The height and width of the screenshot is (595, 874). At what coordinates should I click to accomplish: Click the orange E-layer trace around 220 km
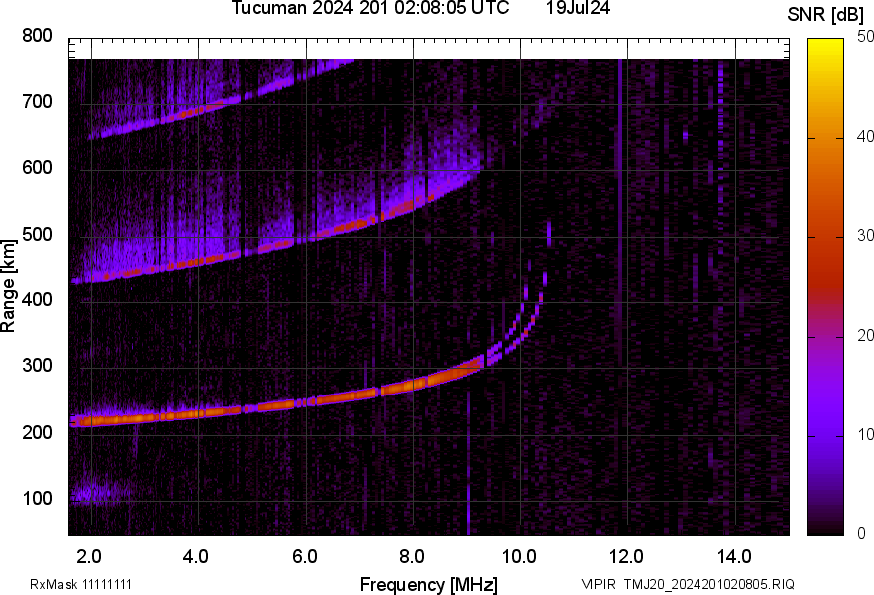(200, 415)
